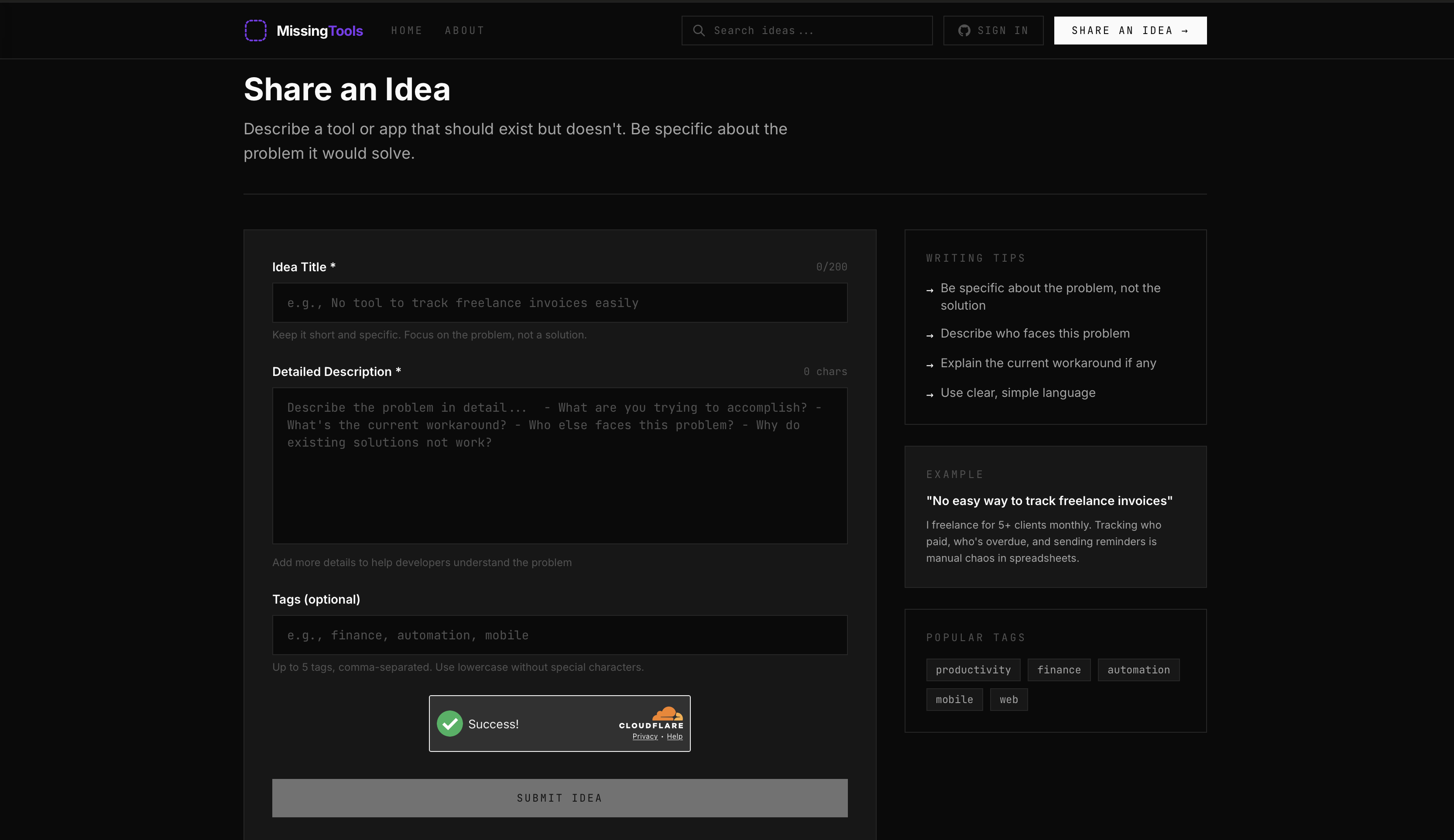The image size is (1454, 840).
Task: Click the MissingTools dashed square logo icon
Action: [256, 31]
